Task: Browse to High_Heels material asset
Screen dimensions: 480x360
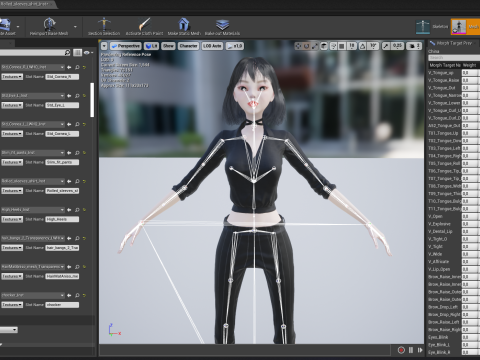Action: tap(77, 210)
